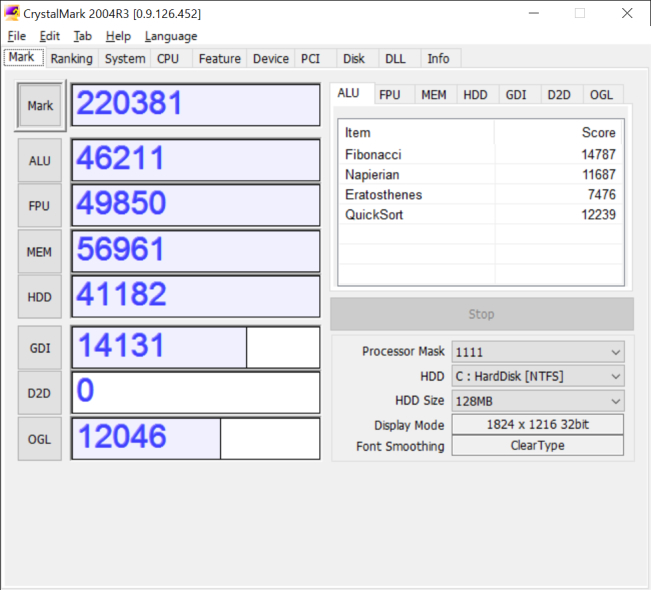
Task: Click the MEM score 56961
Action: (196, 252)
